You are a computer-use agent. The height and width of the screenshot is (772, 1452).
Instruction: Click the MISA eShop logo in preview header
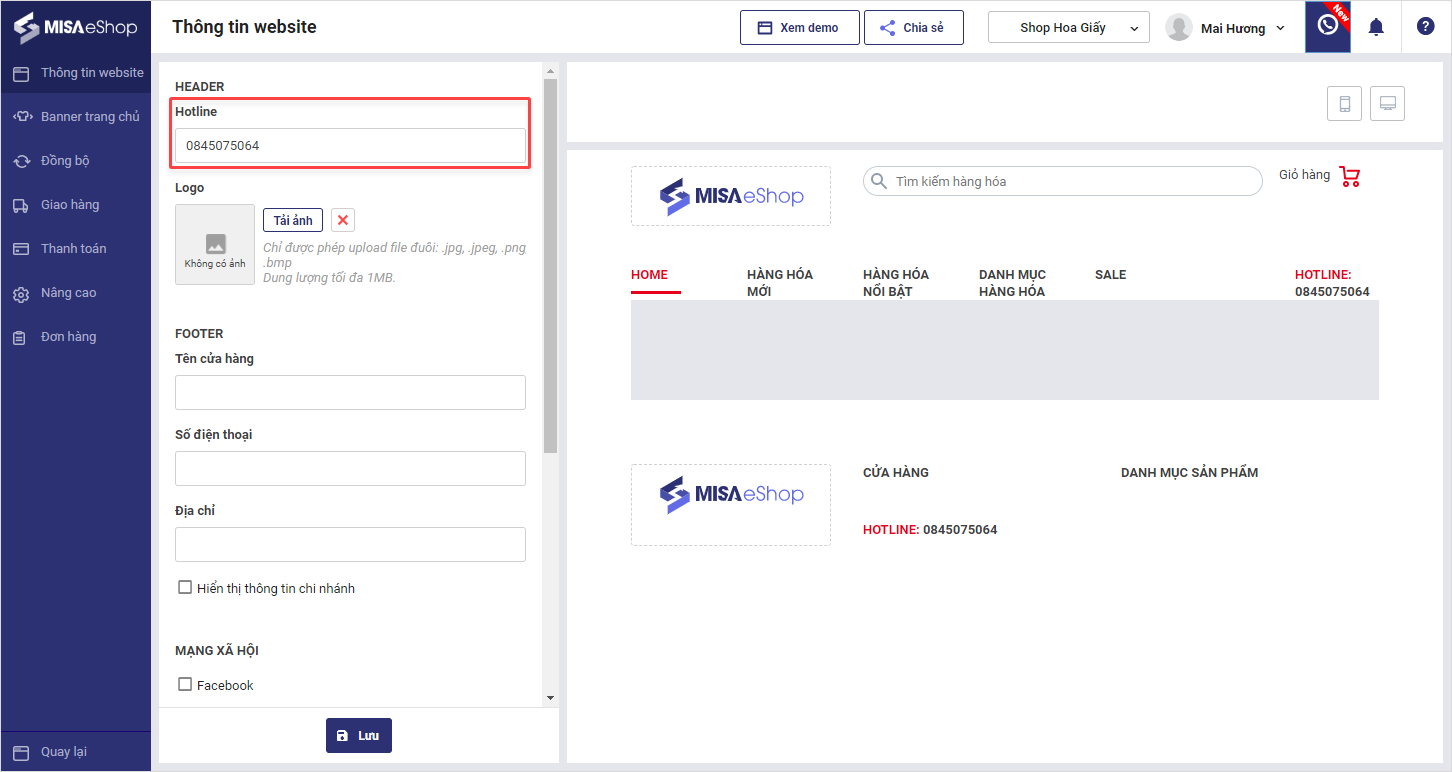pos(731,196)
